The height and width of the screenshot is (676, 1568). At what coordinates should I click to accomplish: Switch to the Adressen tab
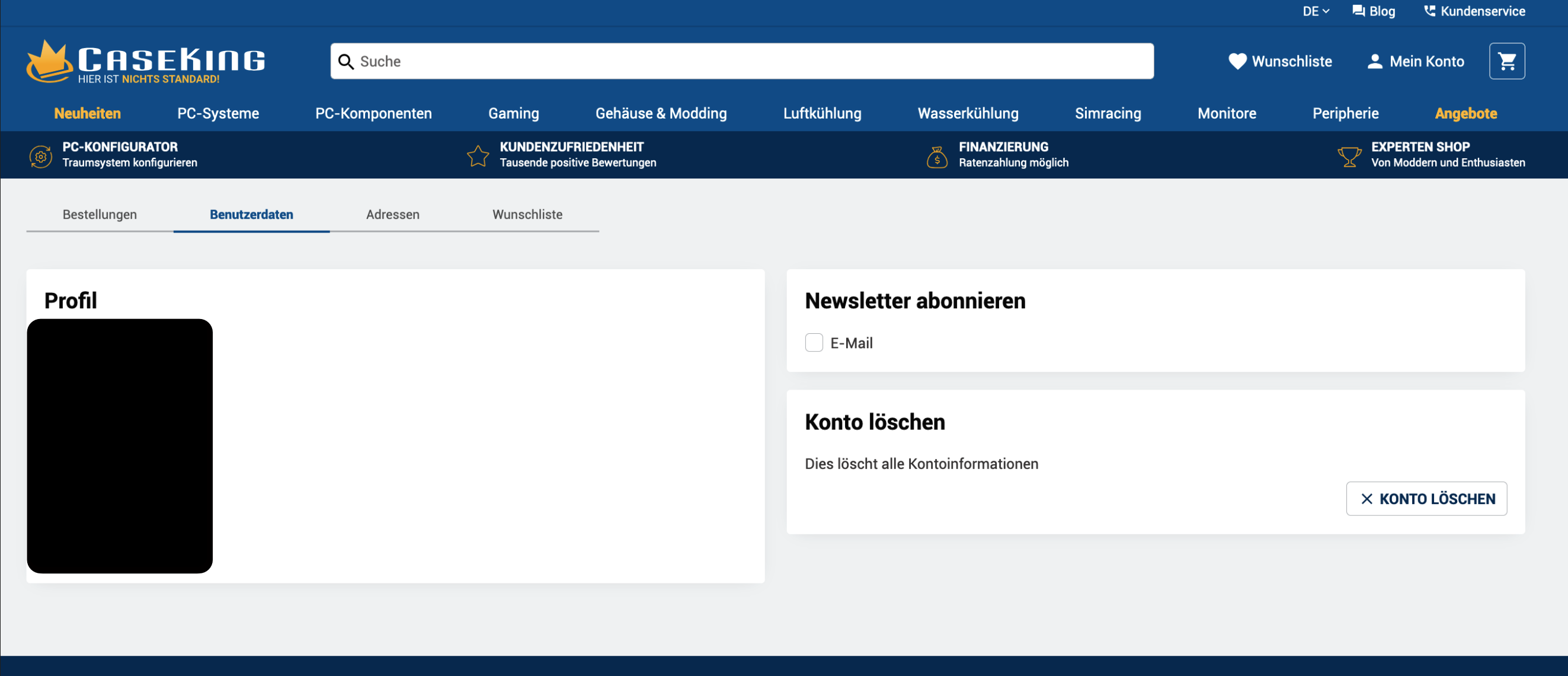pos(393,215)
